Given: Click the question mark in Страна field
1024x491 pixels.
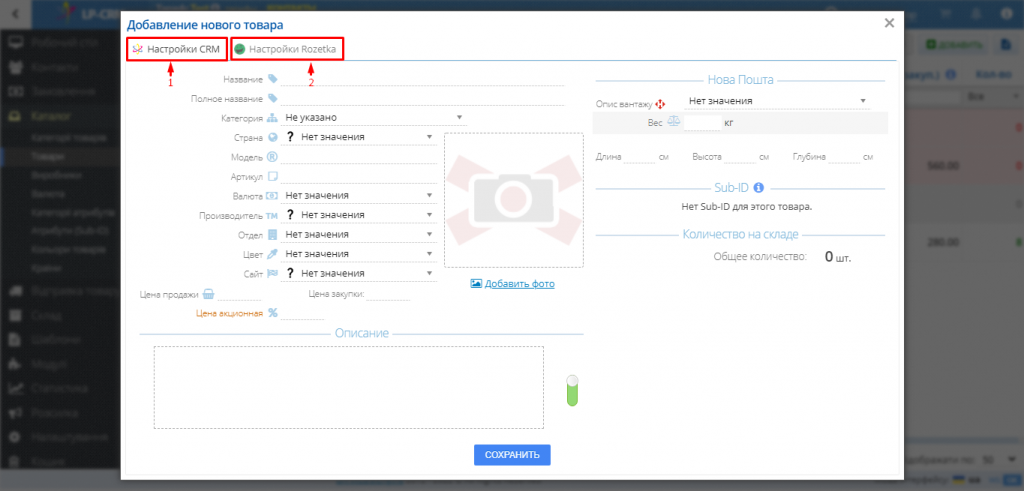Looking at the screenshot, I should pos(289,137).
